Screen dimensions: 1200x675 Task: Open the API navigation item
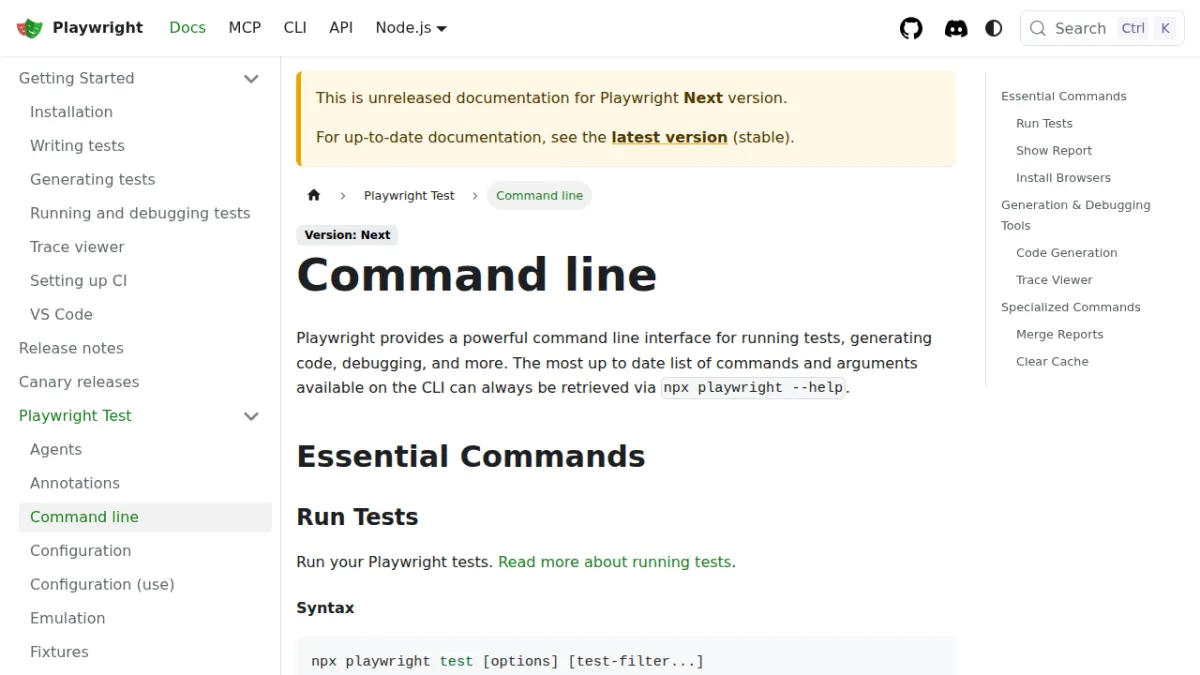341,28
